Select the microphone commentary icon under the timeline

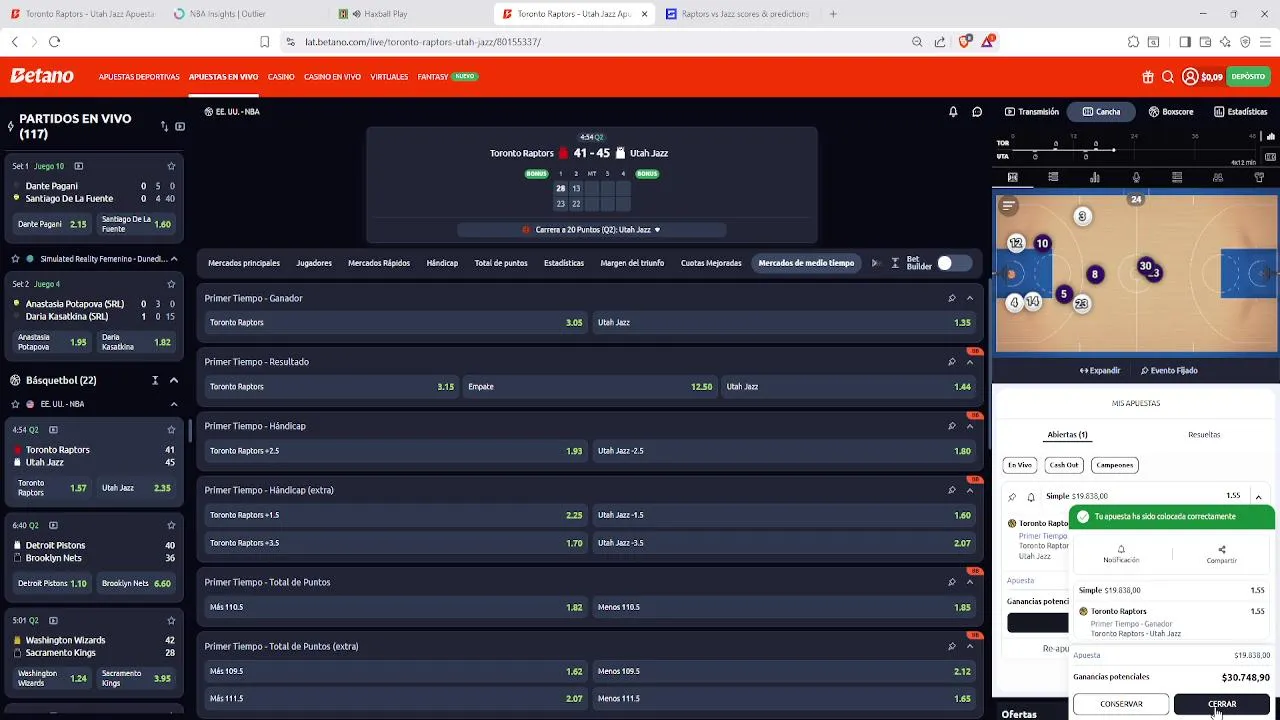coord(1136,178)
